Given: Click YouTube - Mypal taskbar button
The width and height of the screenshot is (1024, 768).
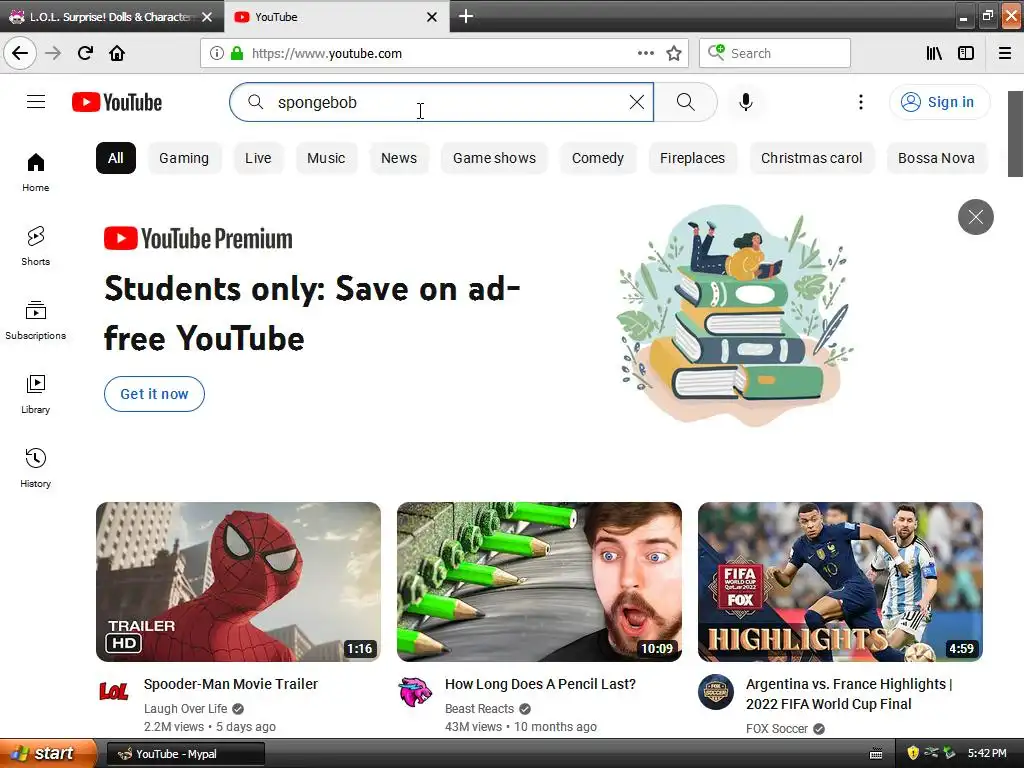Looking at the screenshot, I should (x=185, y=754).
